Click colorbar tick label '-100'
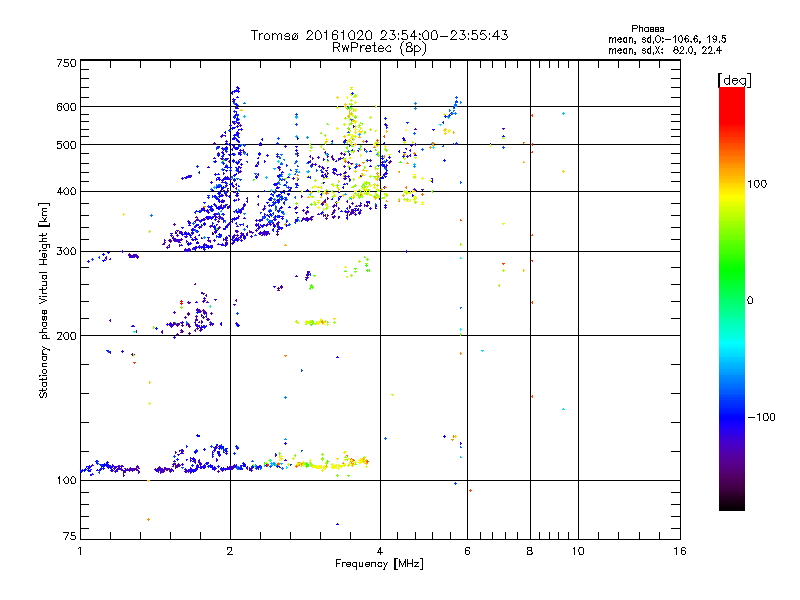 761,417
